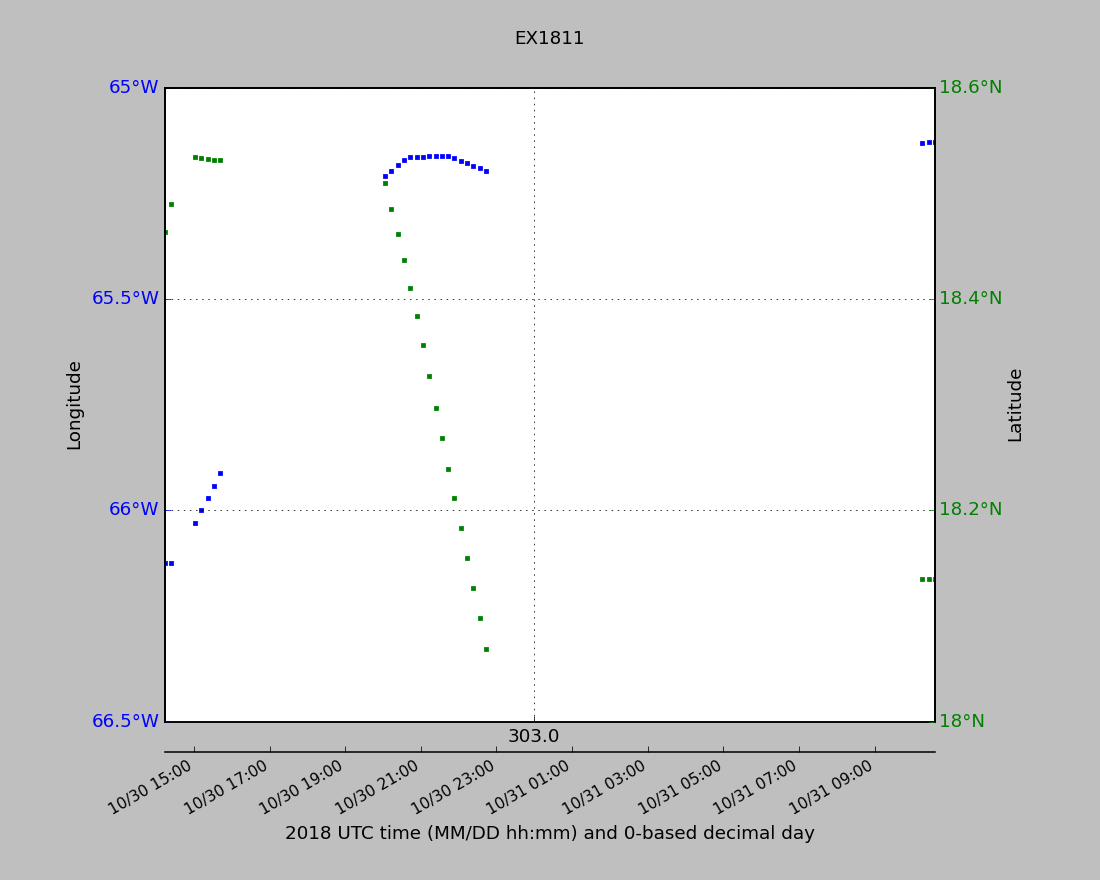This screenshot has width=1100, height=880.
Task: Click the 10/31 07:00 time tick label
Action: [756, 788]
